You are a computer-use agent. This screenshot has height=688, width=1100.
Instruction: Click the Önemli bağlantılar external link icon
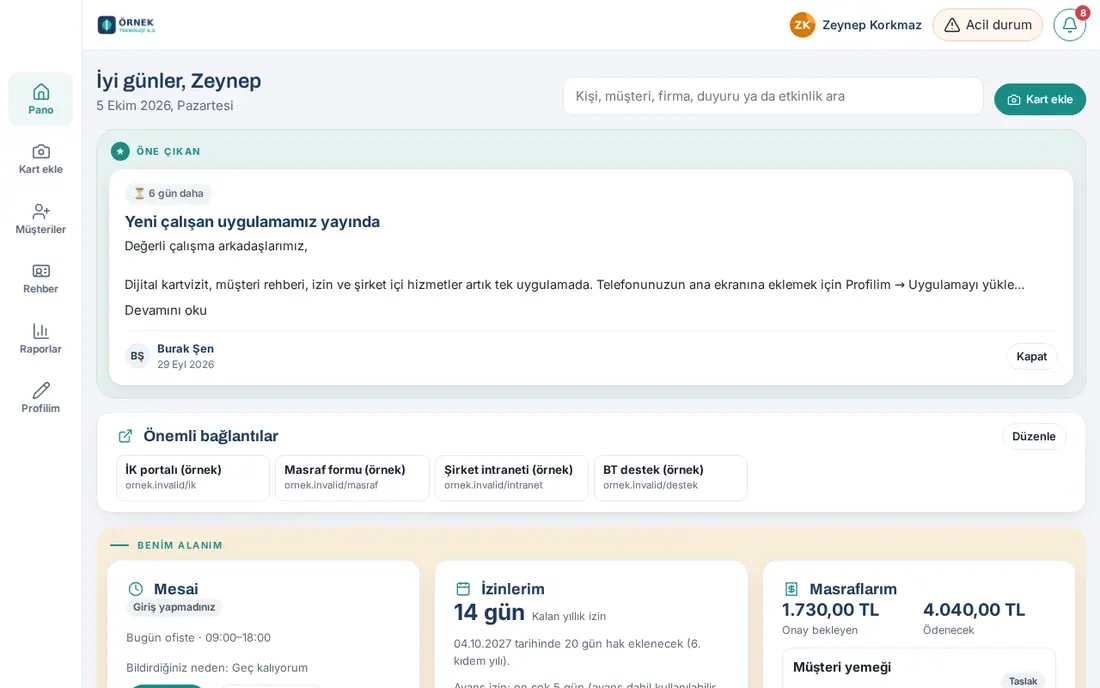[x=126, y=436]
